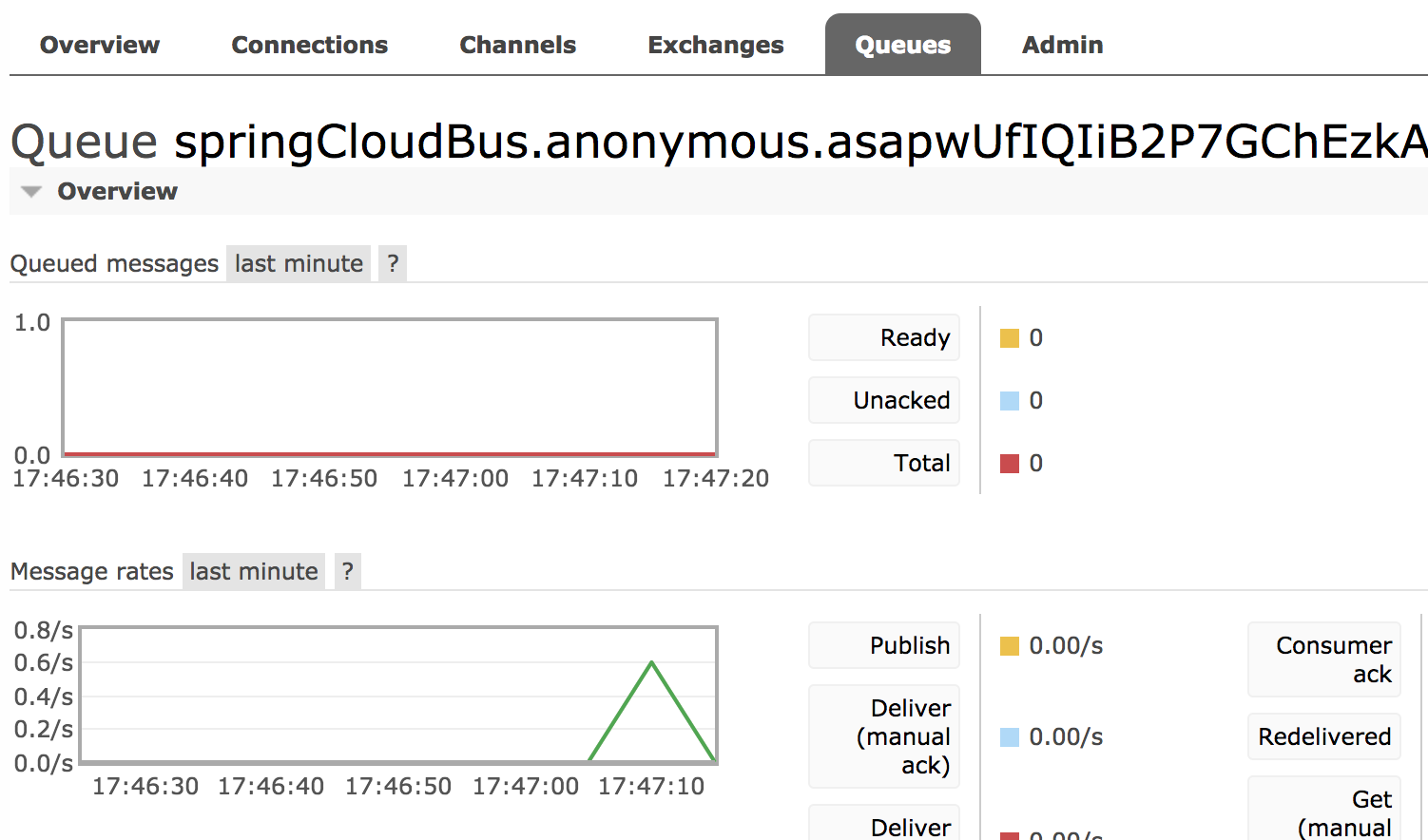The width and height of the screenshot is (1428, 840).
Task: Click the blue Deliver manual ack swatch
Action: (1010, 737)
